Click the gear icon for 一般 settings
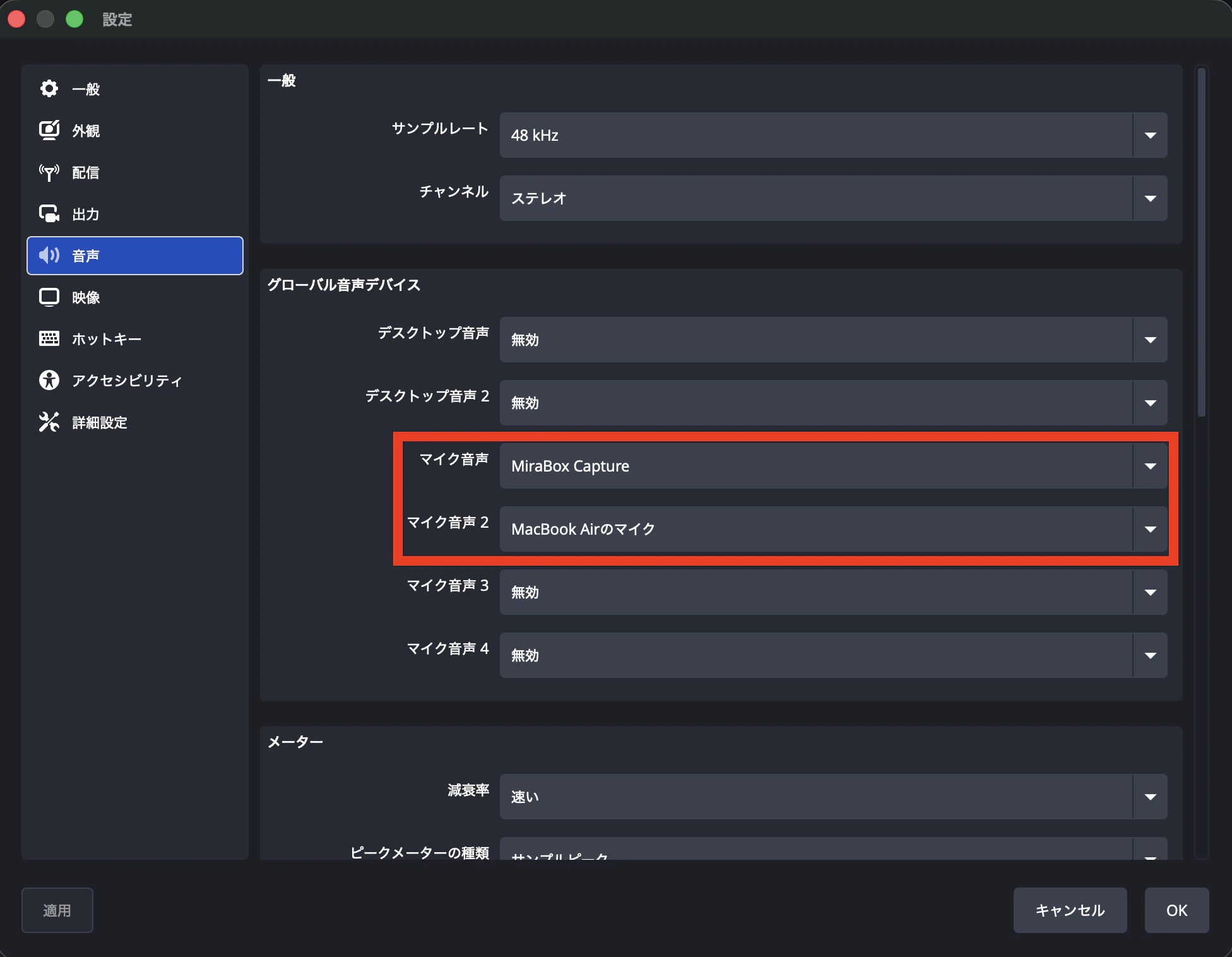Screen dimensions: 1232x957 pos(49,88)
